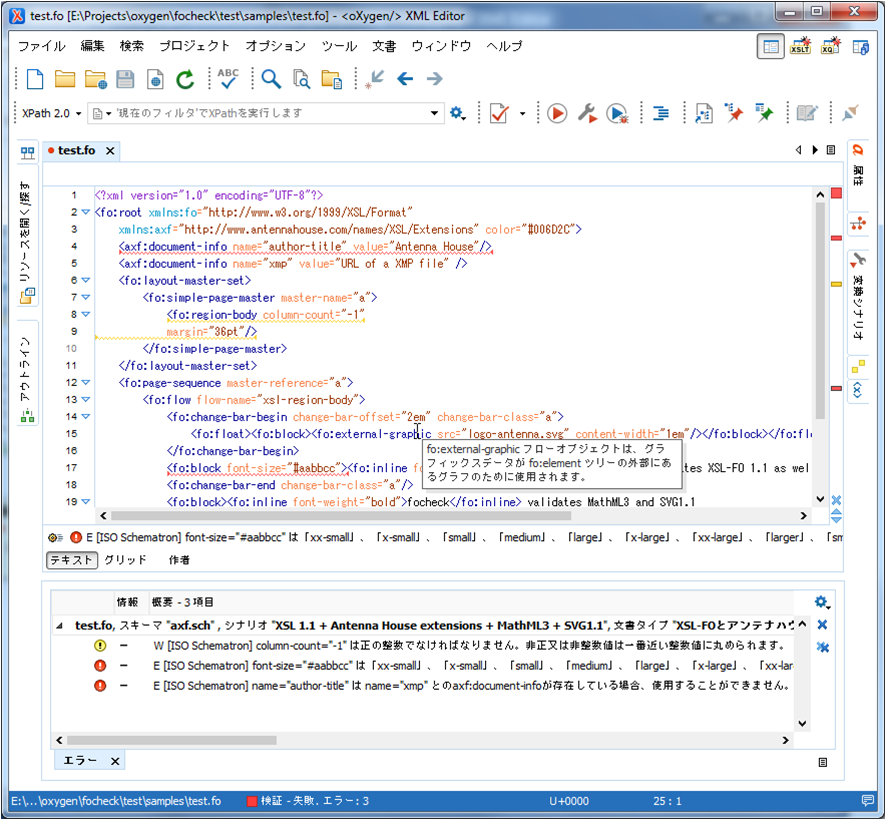This screenshot has height=820, width=886.
Task: Switch to テキスト editing mode
Action: click(72, 560)
